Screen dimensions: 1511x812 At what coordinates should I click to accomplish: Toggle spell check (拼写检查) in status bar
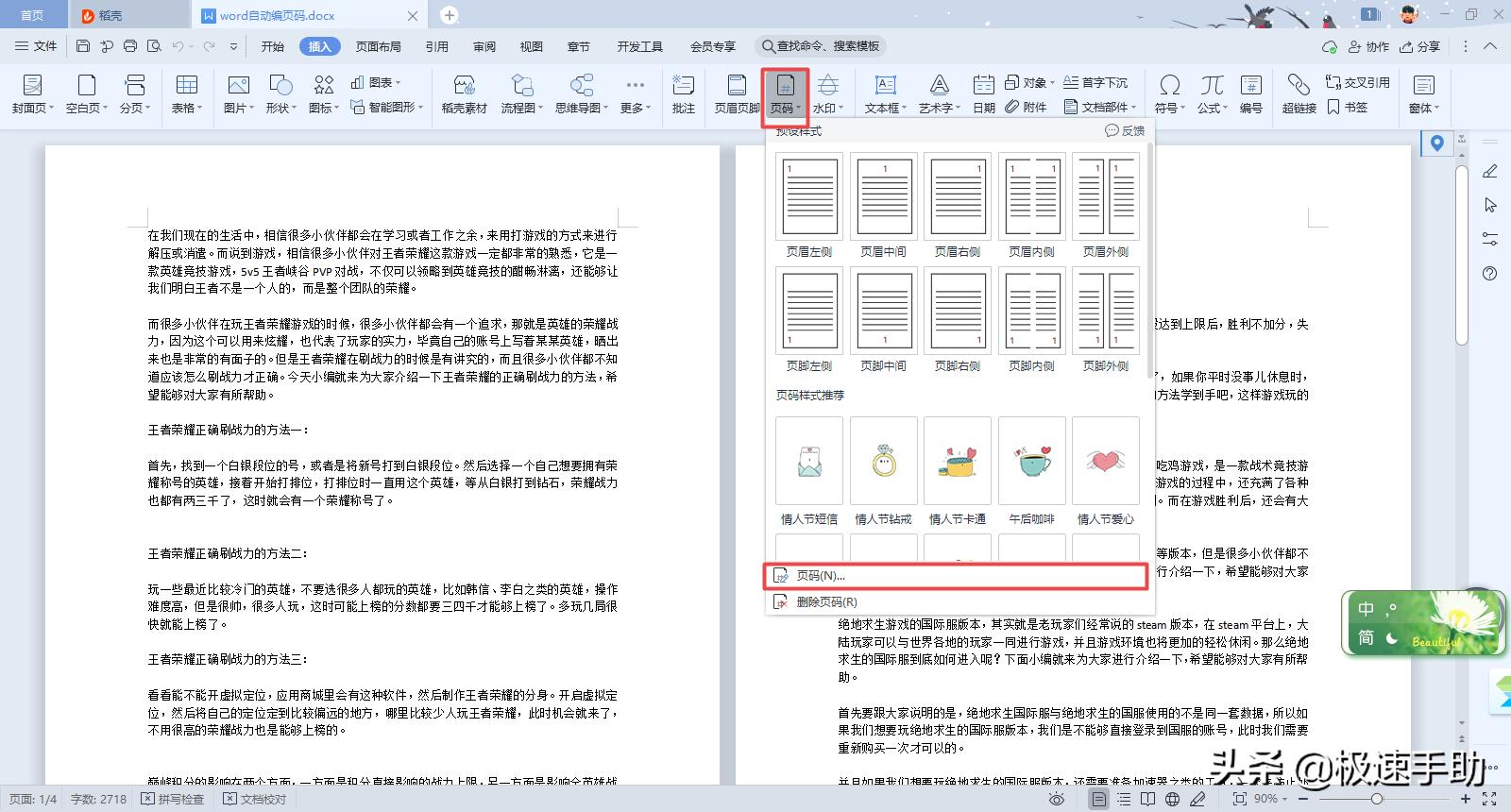[173, 799]
